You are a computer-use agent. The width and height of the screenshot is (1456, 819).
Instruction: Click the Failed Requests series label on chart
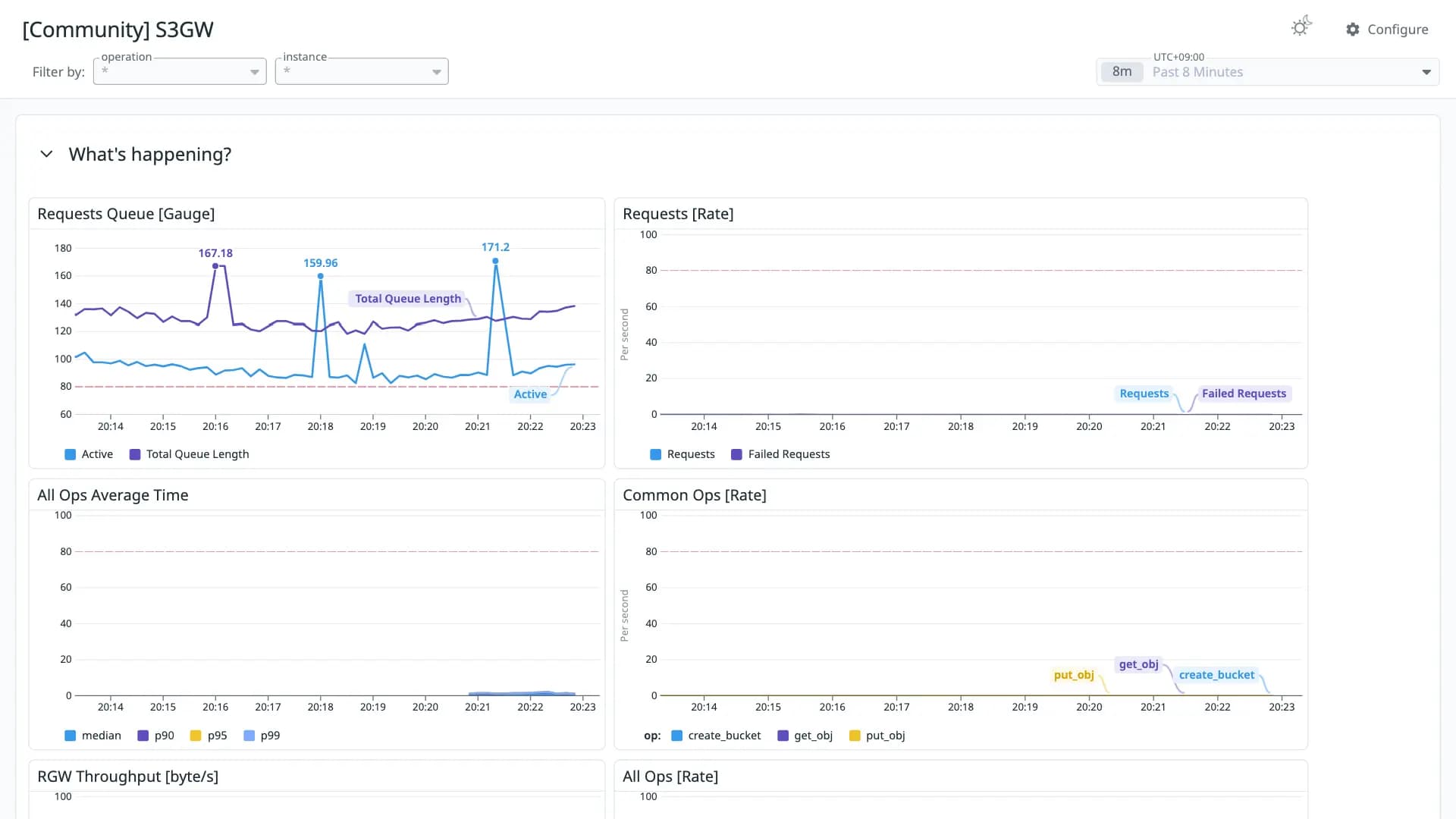point(1244,394)
